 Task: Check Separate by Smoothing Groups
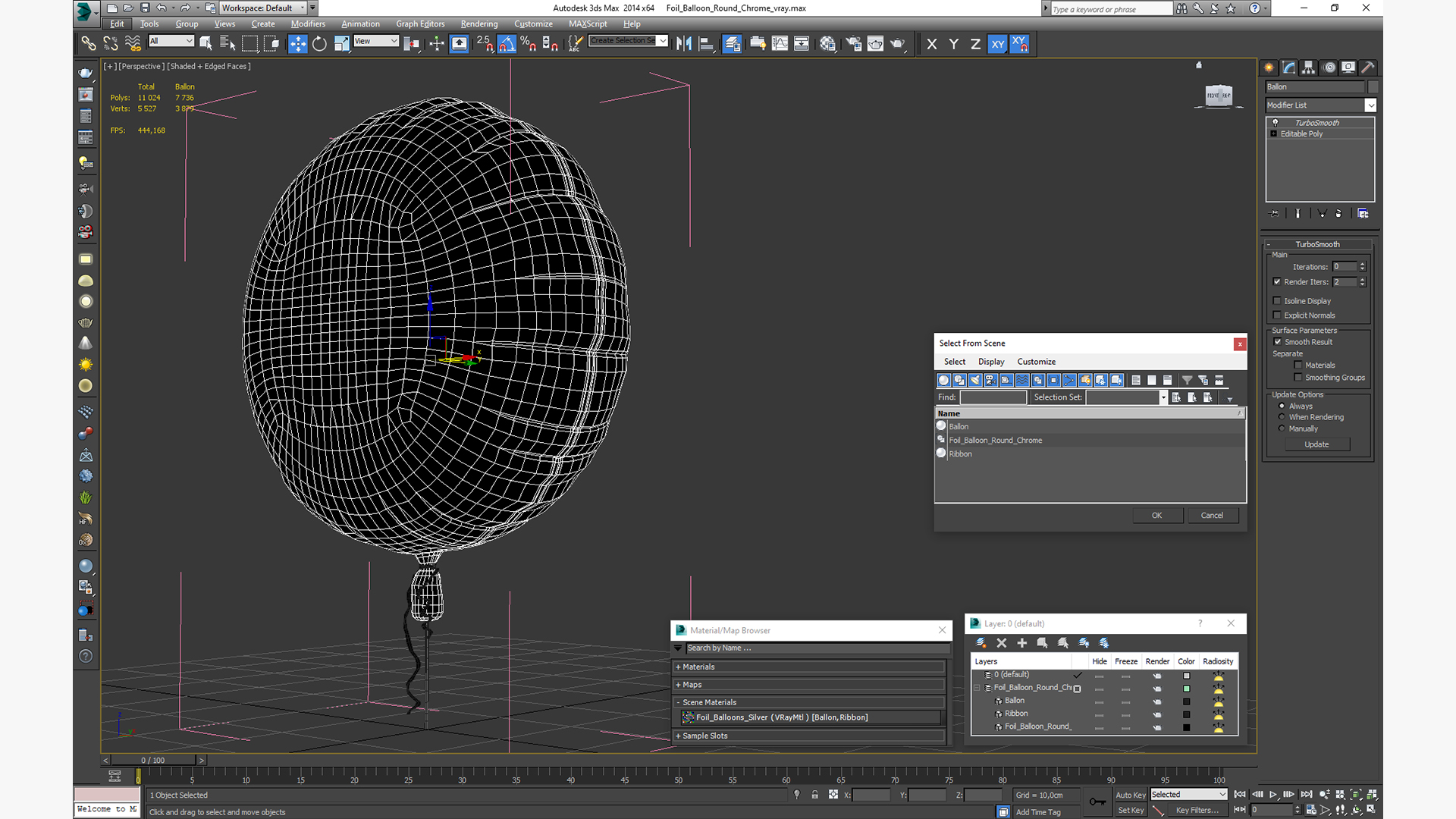(x=1298, y=378)
